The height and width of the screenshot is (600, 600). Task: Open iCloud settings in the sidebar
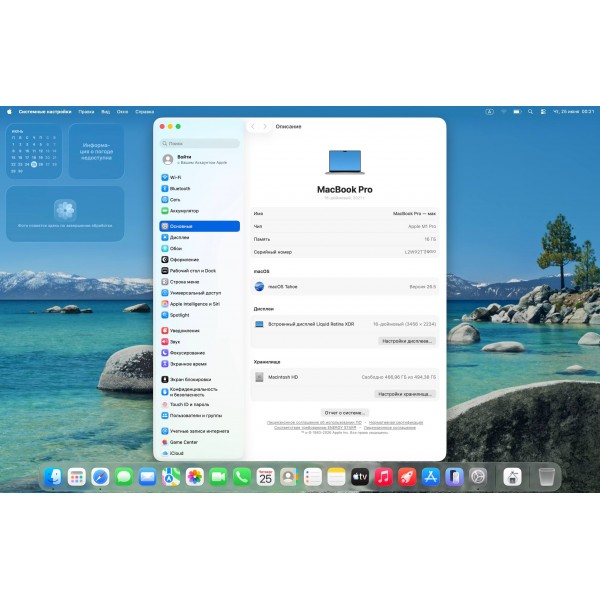pos(199,453)
